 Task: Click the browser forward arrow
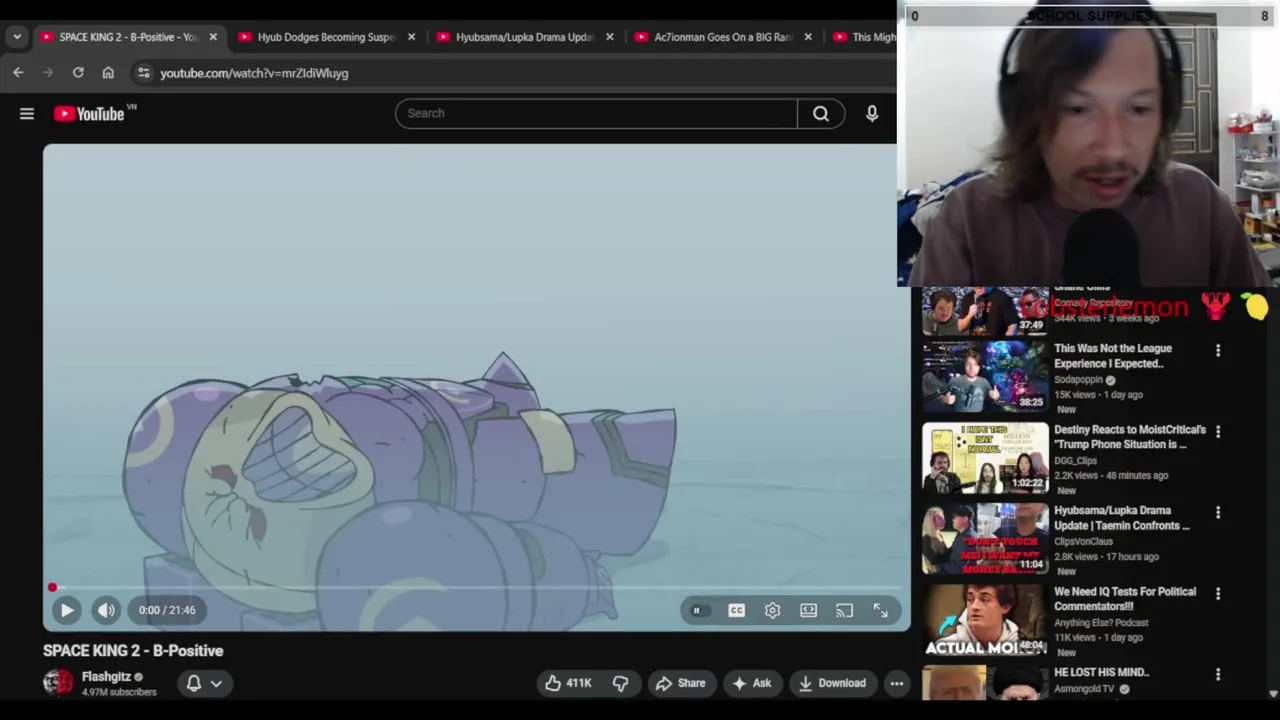[x=48, y=73]
